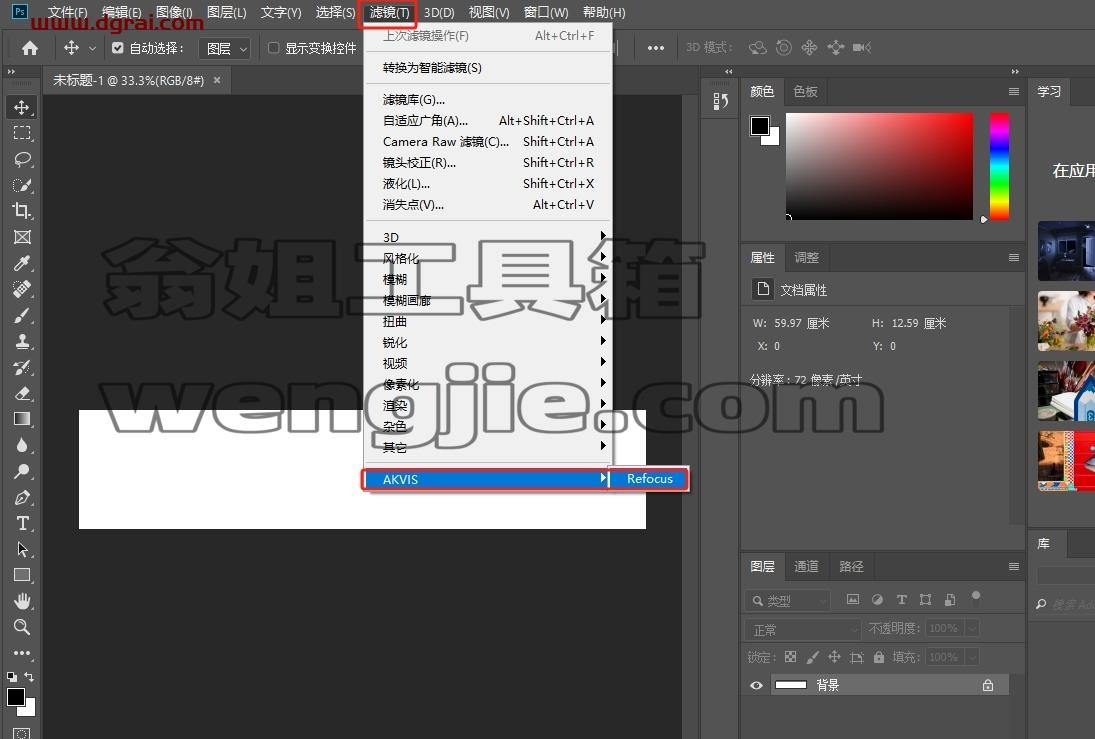The image size is (1095, 739).
Task: Select the Eraser tool
Action: click(x=22, y=393)
